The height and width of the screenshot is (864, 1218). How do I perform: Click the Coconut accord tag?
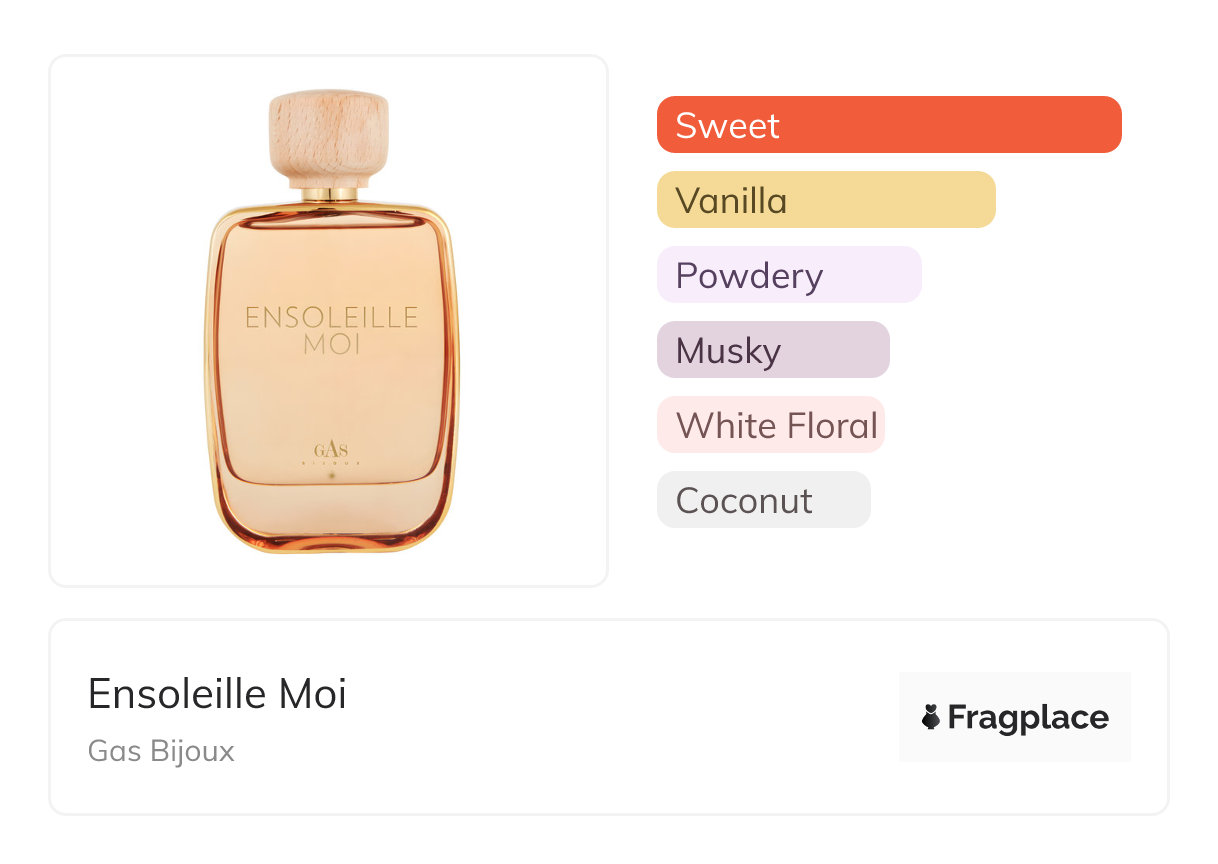[x=763, y=500]
